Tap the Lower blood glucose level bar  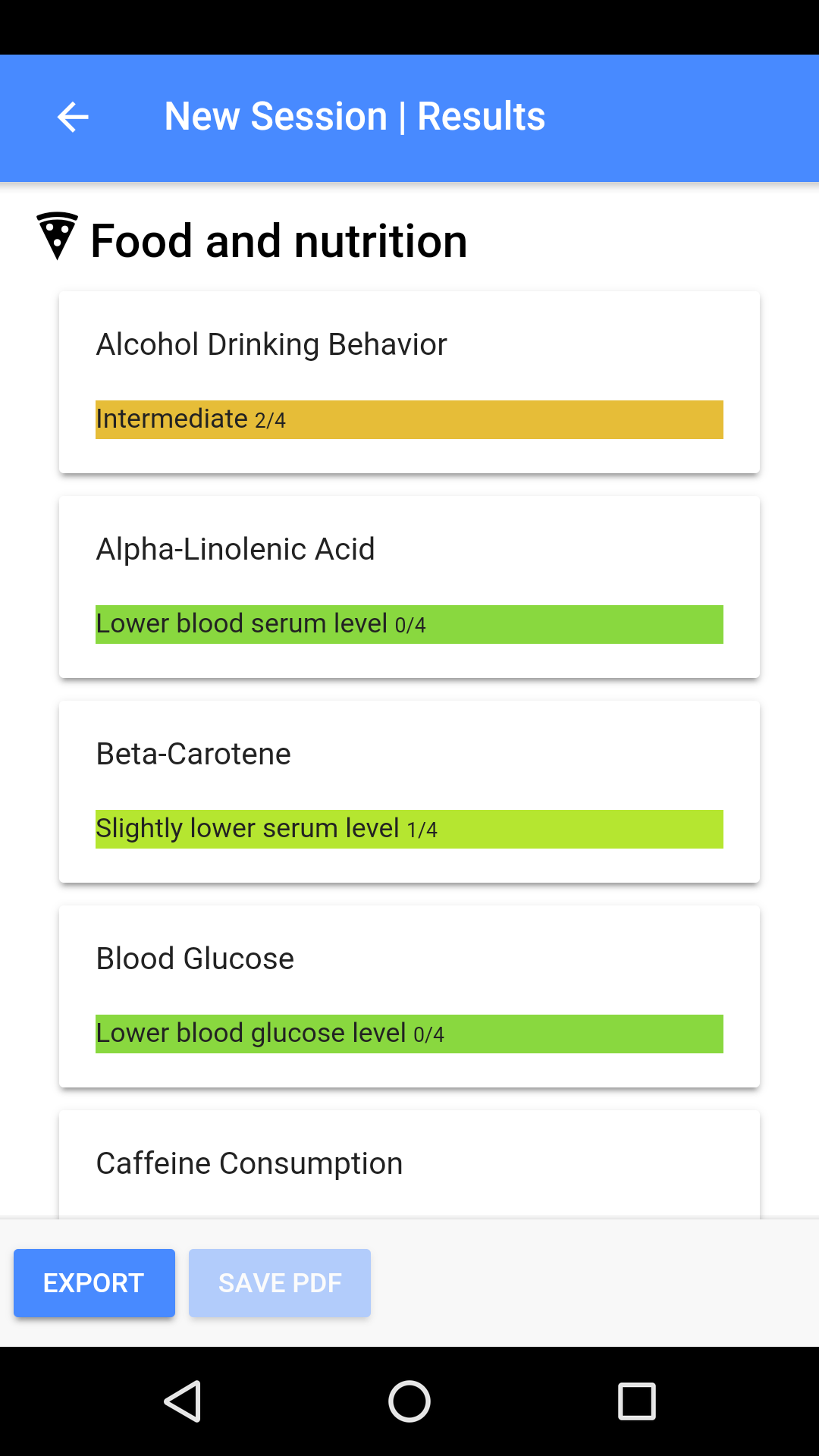409,1034
